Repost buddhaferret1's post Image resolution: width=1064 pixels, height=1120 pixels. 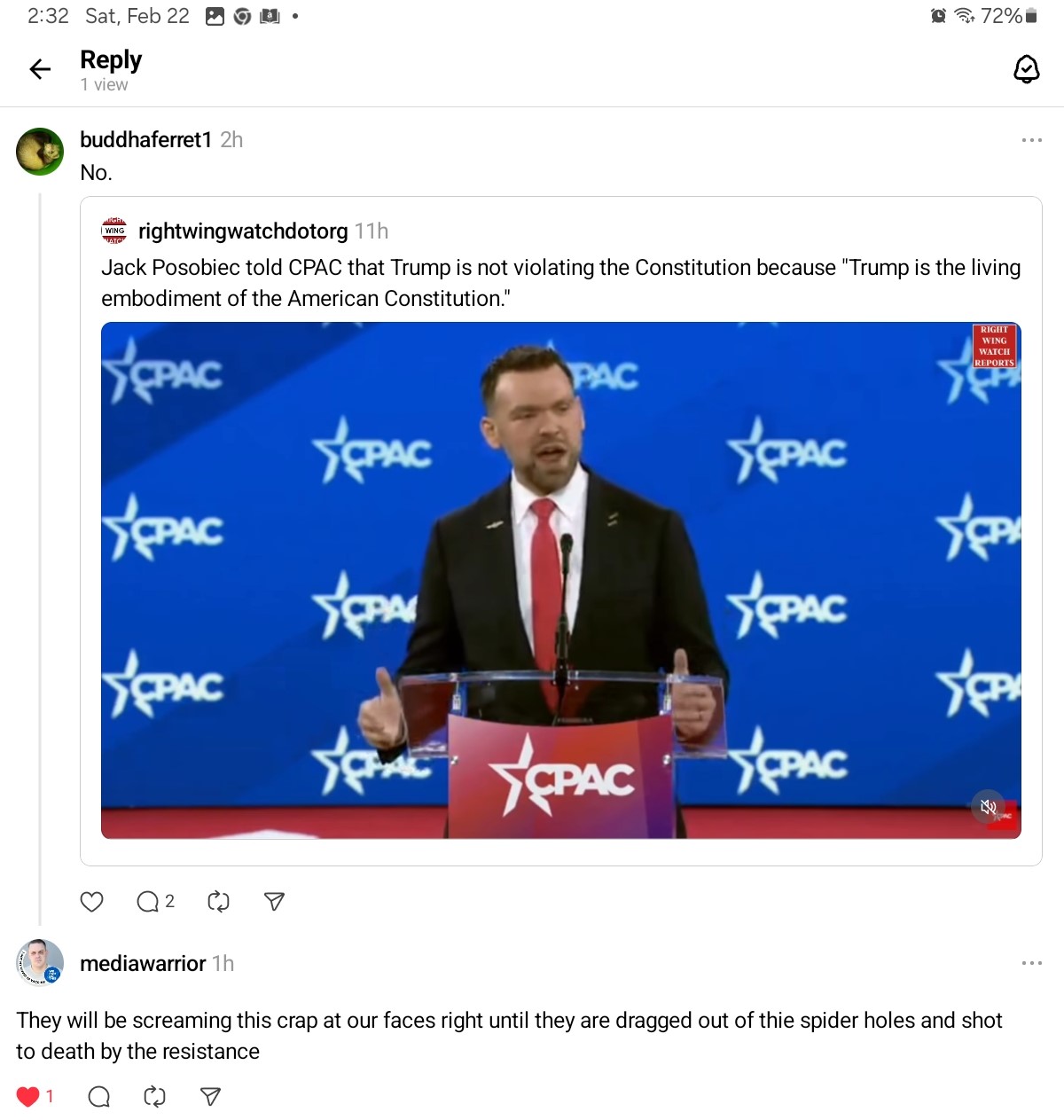pos(218,902)
